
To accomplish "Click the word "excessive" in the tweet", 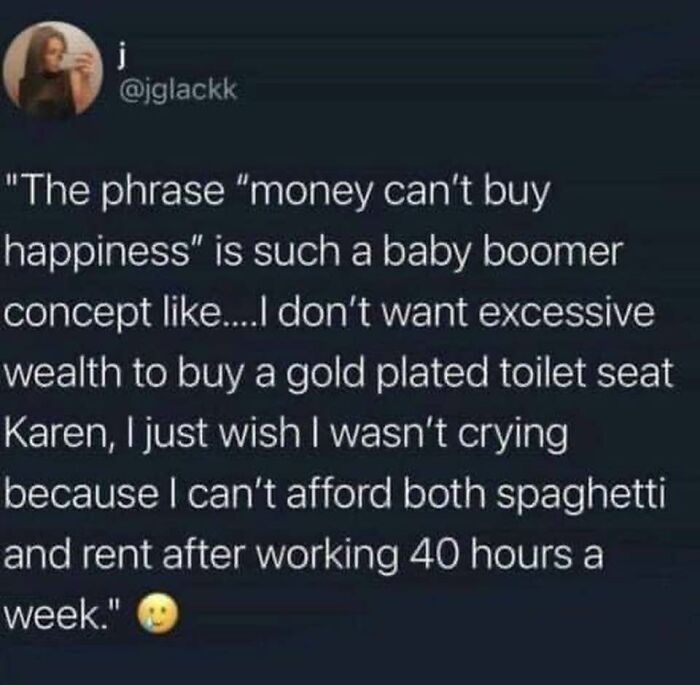I will (566, 313).
